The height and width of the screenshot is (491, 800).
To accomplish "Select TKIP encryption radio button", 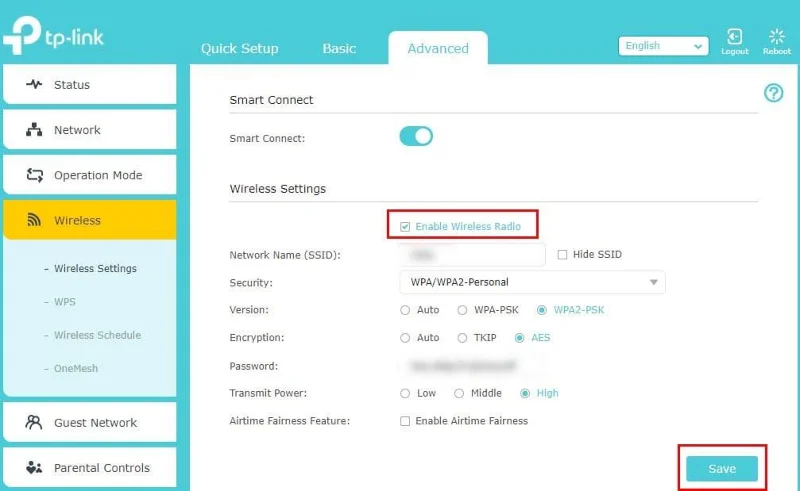I will coord(462,338).
